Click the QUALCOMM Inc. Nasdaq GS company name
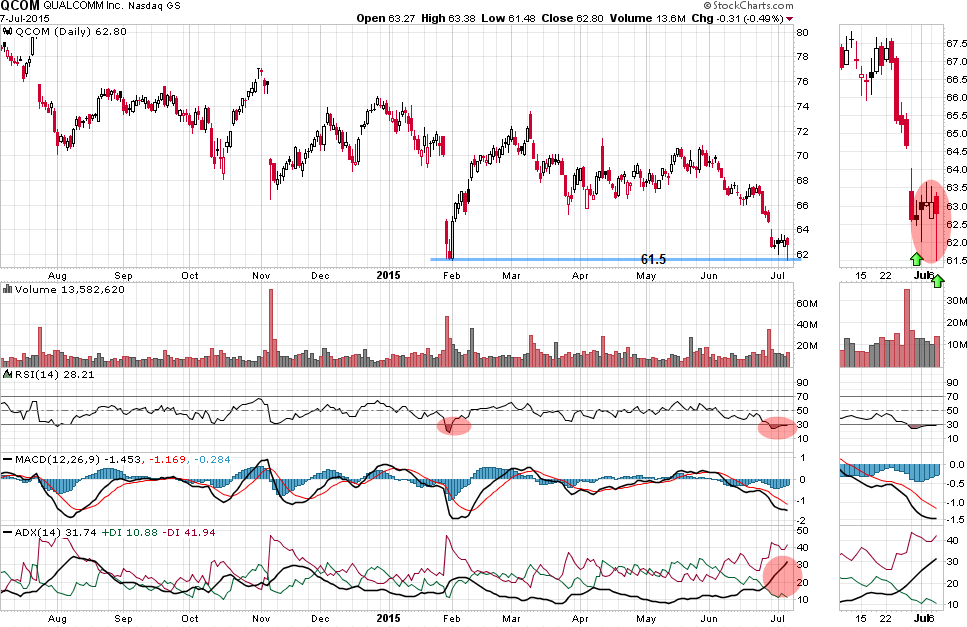This screenshot has height=627, width=967. [x=112, y=6]
